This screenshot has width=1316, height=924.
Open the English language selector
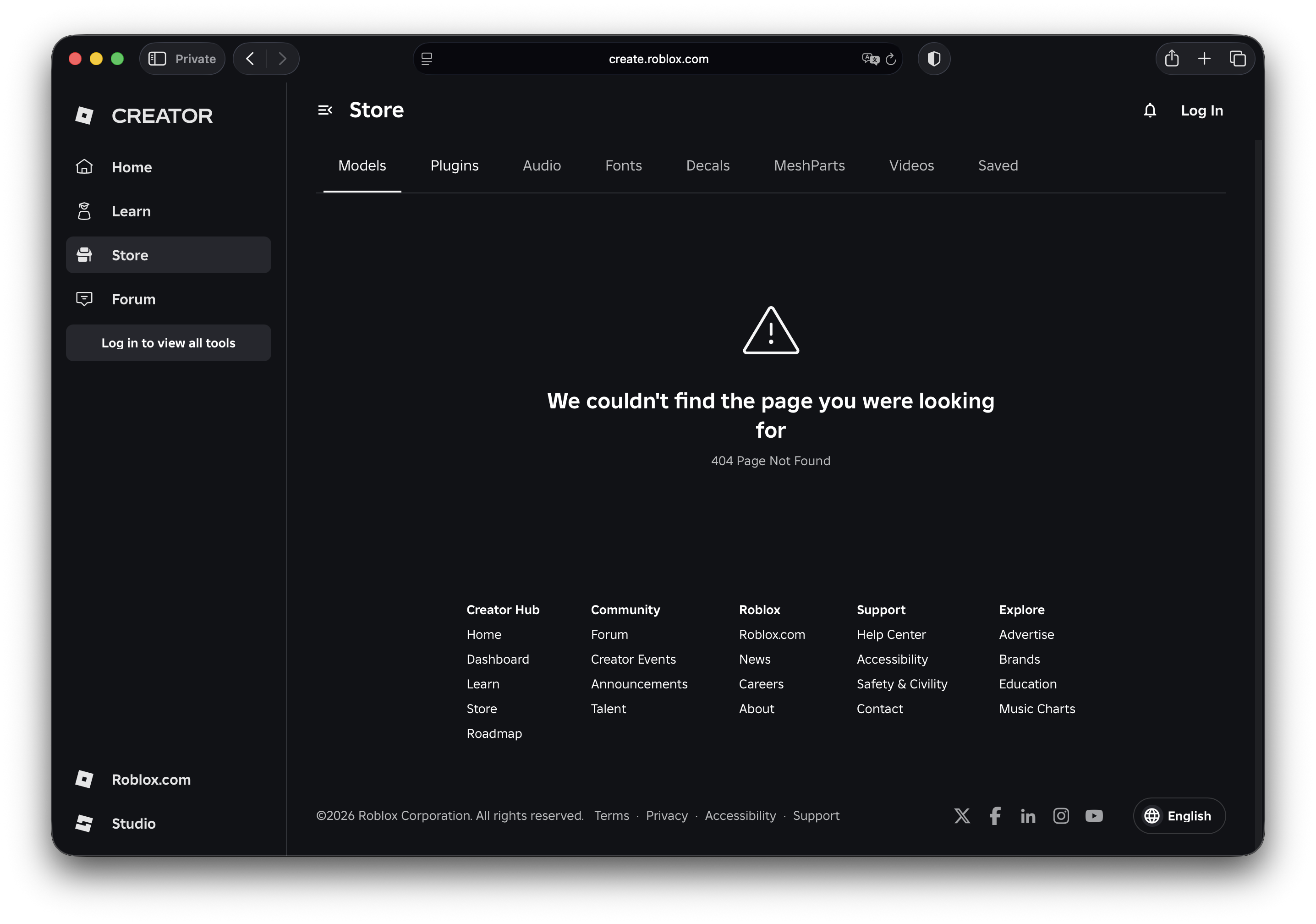[1179, 816]
